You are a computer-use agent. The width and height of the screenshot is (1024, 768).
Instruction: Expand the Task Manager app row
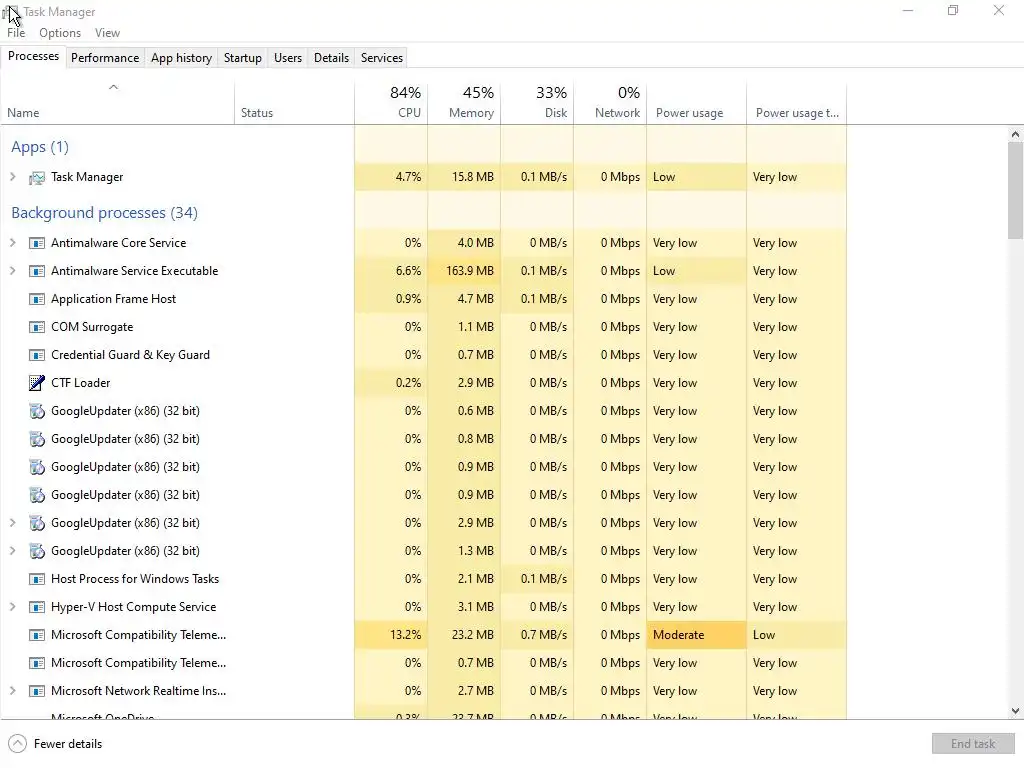[x=12, y=176]
